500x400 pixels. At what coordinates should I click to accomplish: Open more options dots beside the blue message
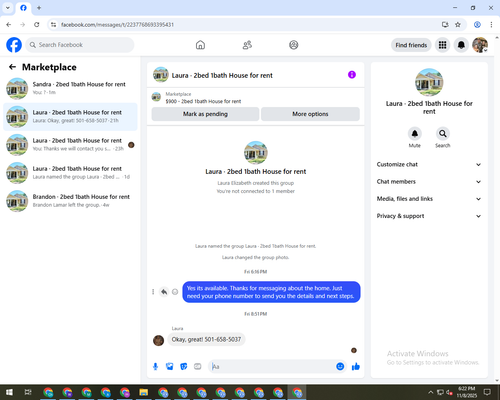point(153,292)
